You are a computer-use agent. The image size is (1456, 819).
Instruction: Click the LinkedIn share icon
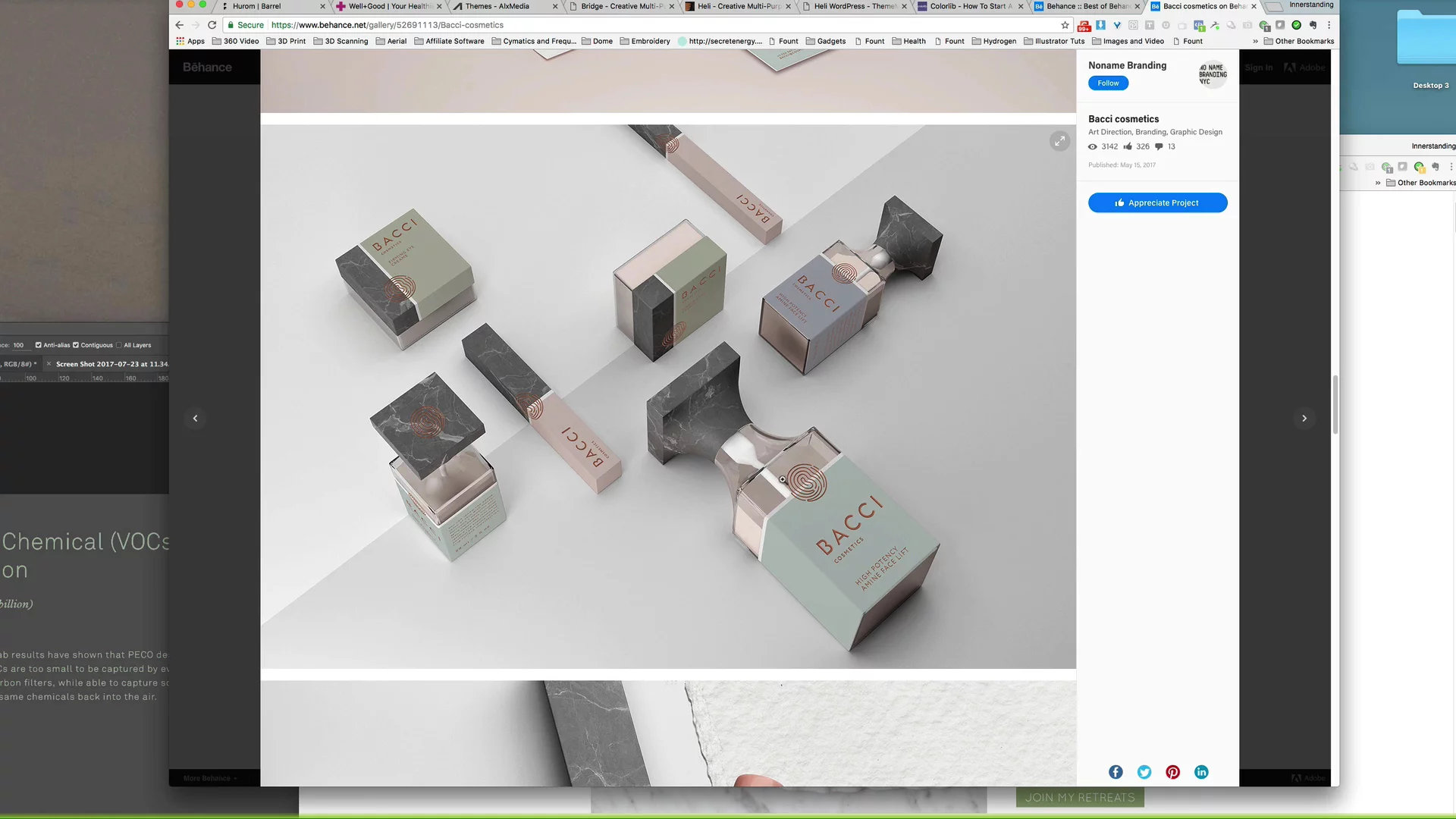[1201, 772]
